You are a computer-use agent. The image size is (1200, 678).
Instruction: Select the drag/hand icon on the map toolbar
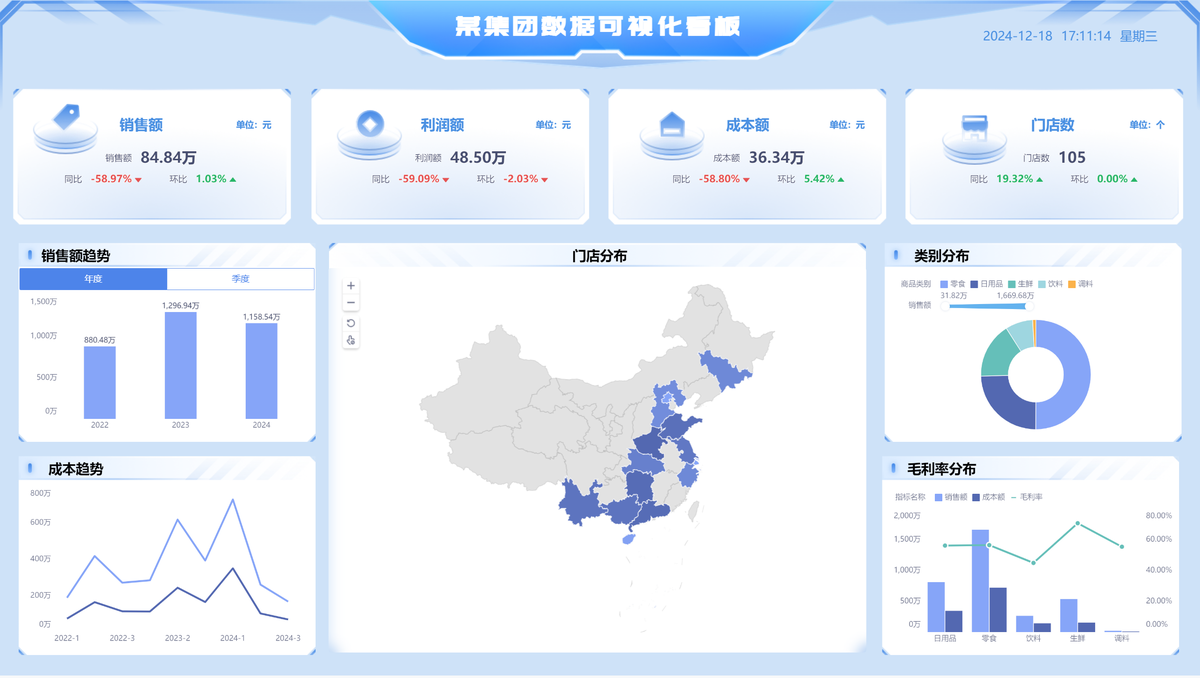pyautogui.click(x=351, y=339)
